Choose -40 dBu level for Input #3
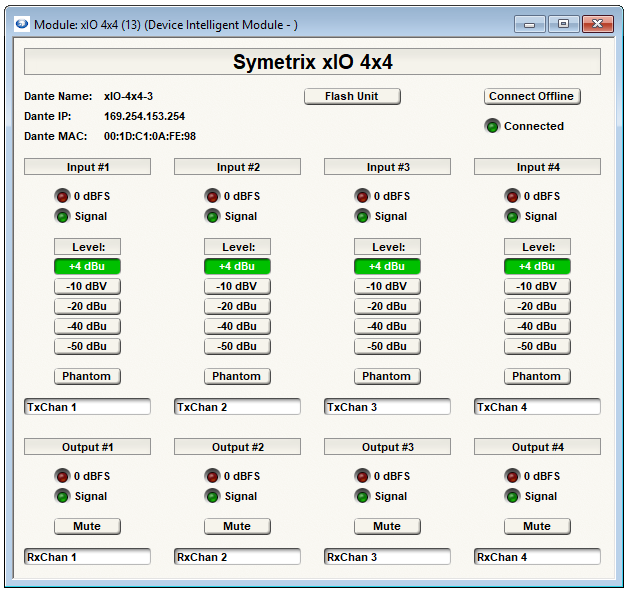 (x=387, y=326)
